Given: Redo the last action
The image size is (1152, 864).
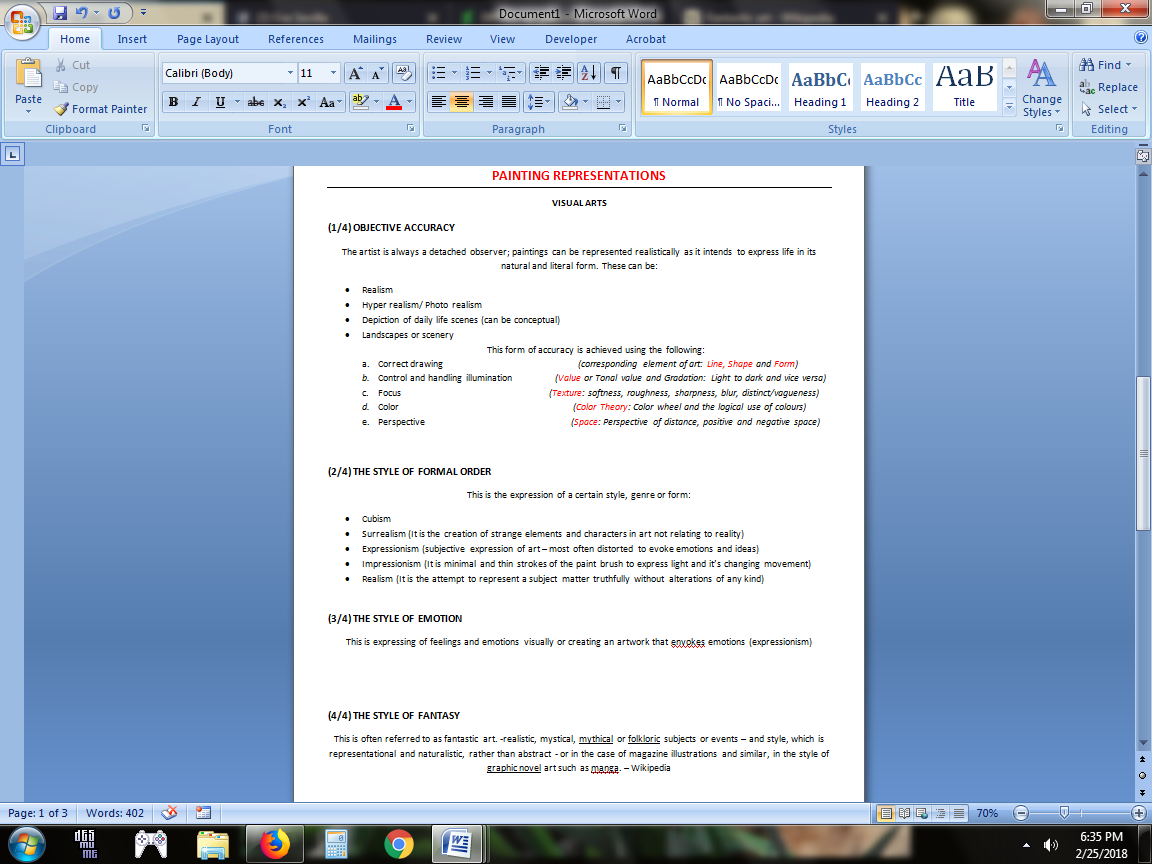Looking at the screenshot, I should pos(115,12).
